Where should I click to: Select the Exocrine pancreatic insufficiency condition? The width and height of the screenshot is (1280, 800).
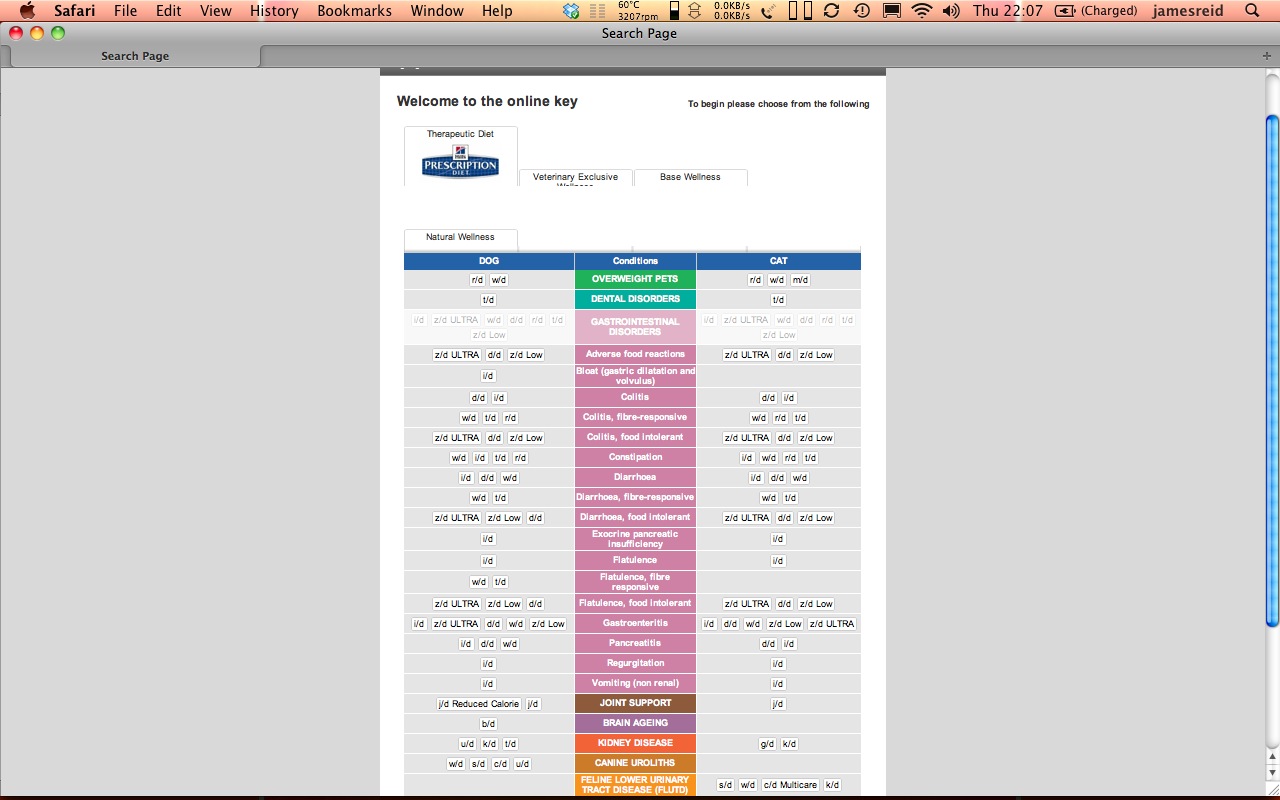[x=635, y=539]
